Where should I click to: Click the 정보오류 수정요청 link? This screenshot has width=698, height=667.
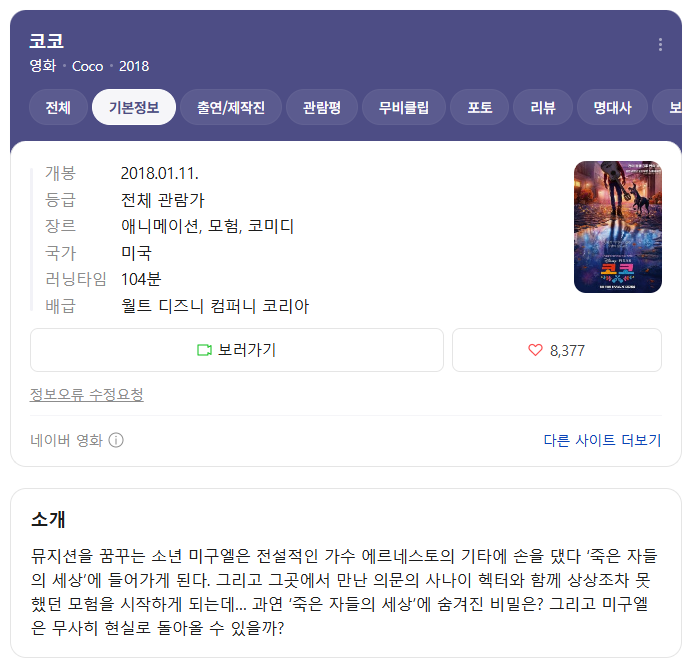[86, 395]
